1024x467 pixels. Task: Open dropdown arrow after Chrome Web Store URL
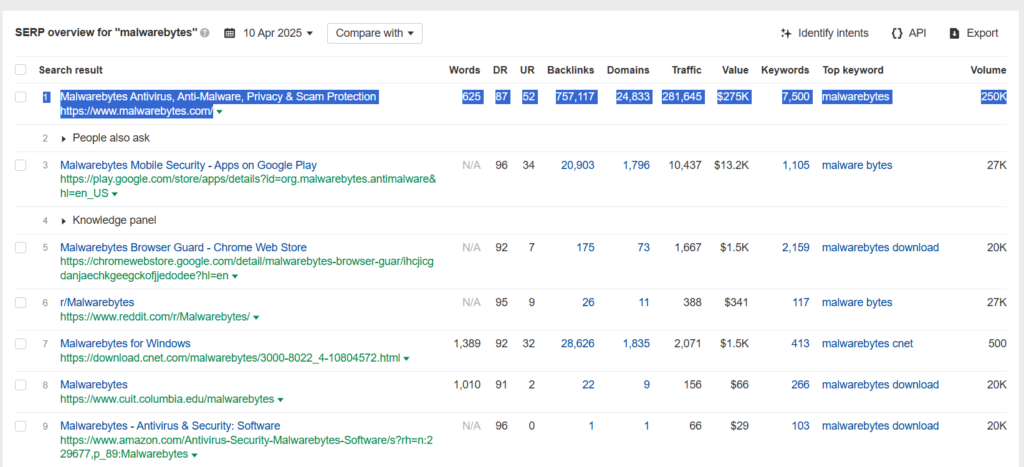click(x=235, y=277)
